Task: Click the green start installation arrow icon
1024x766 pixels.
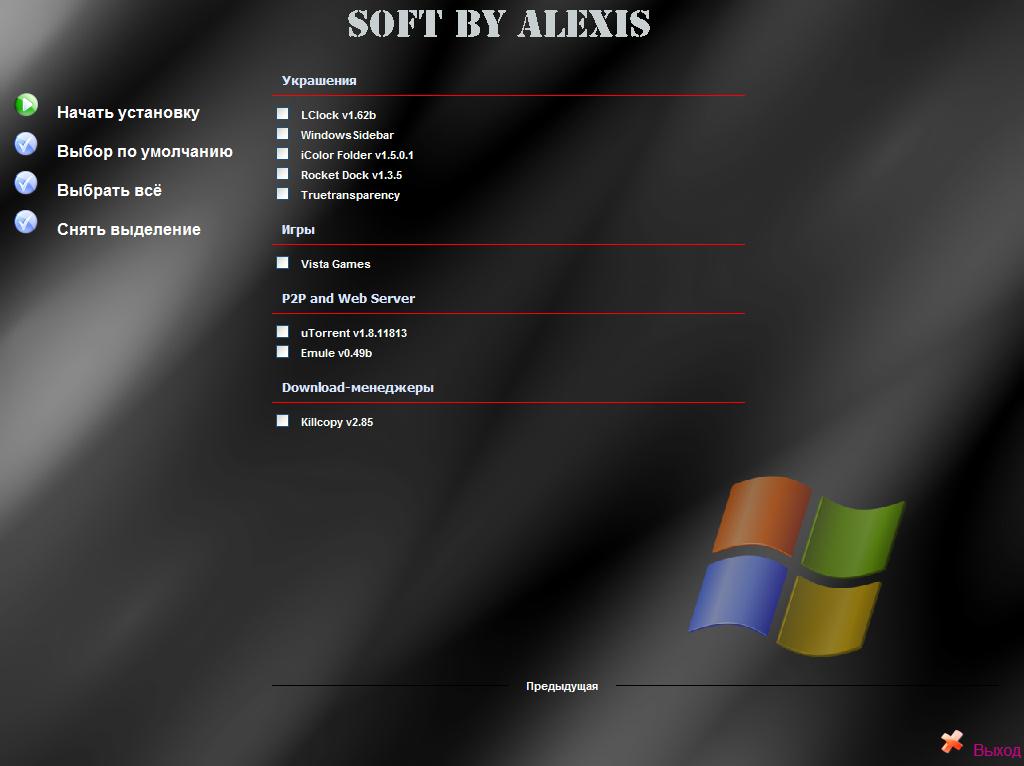Action: point(27,104)
